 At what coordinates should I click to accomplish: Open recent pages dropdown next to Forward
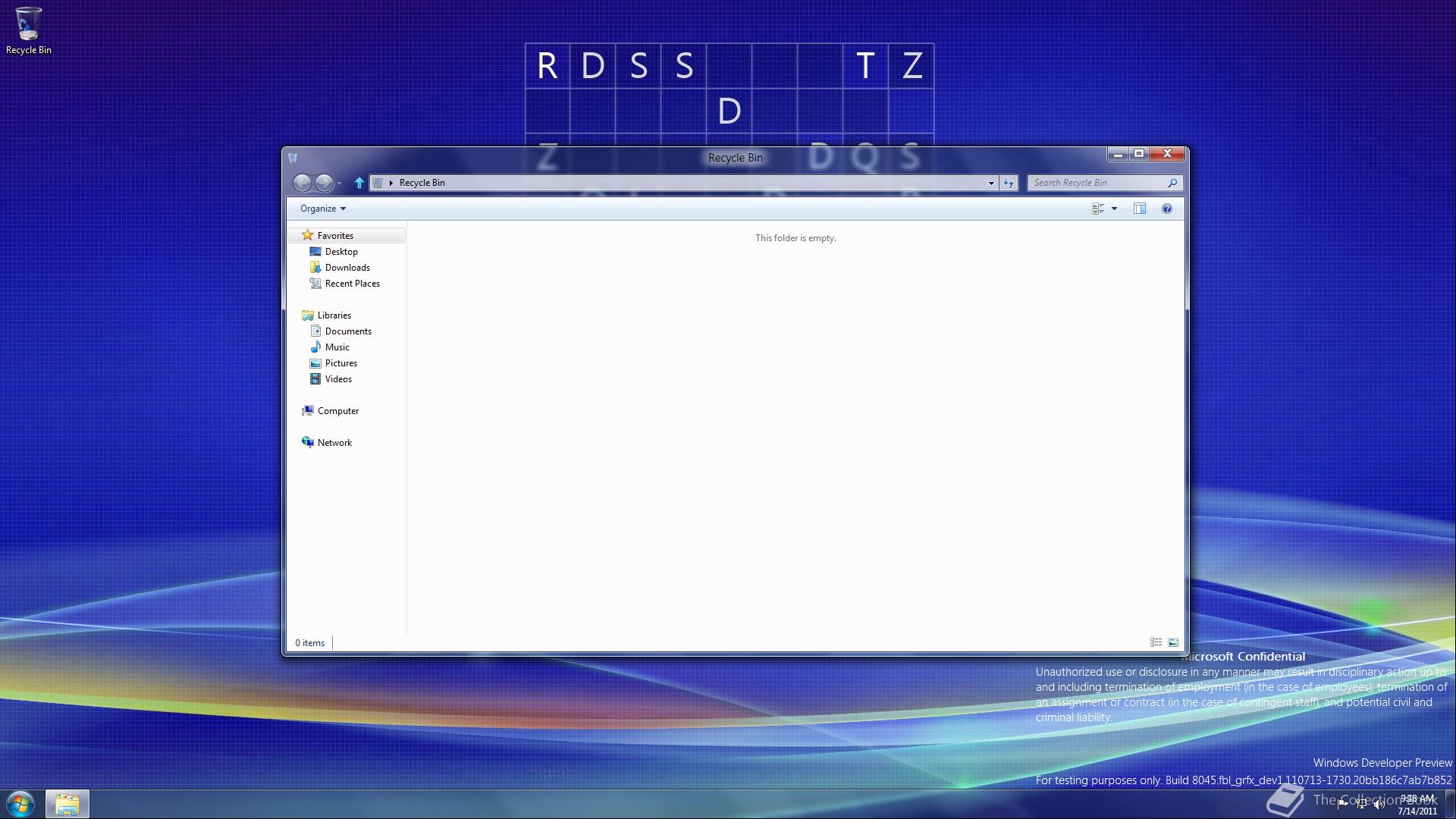click(339, 184)
